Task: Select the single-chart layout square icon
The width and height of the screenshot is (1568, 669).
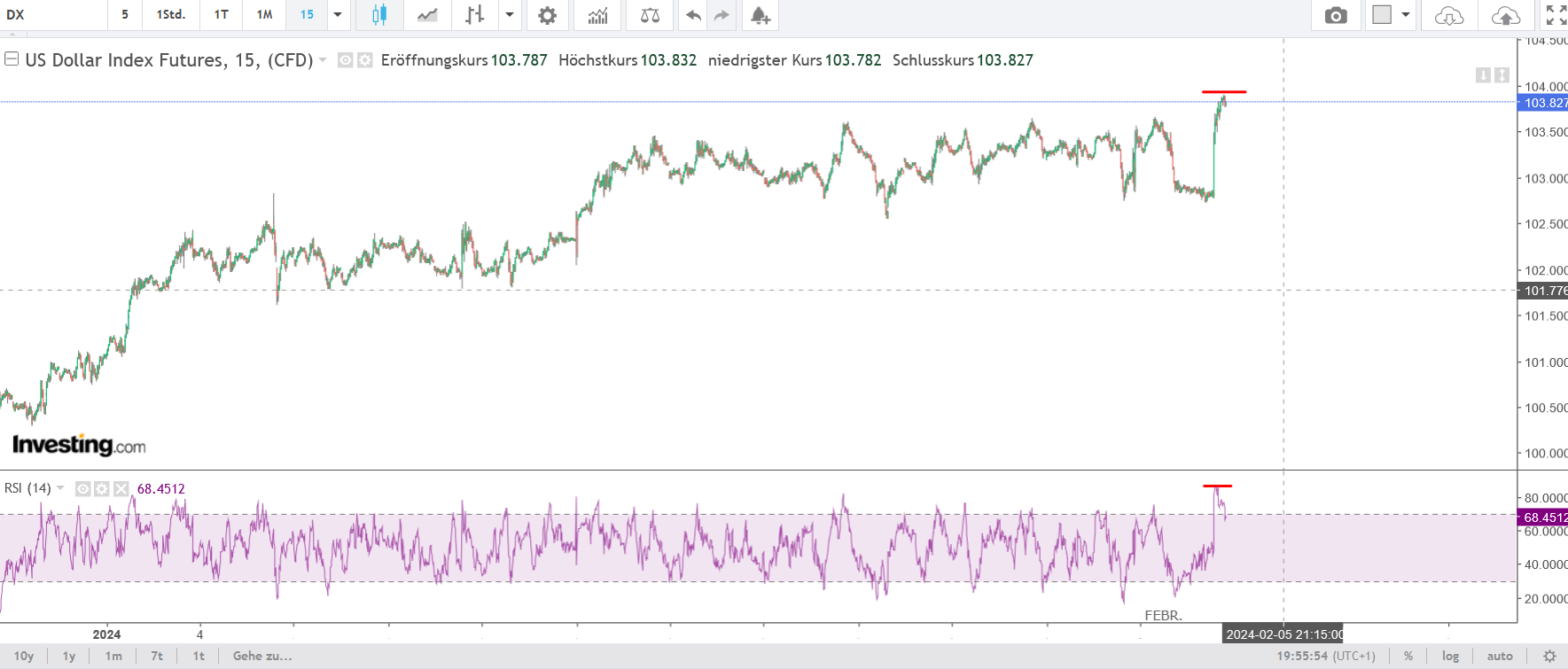Action: 1382,15
